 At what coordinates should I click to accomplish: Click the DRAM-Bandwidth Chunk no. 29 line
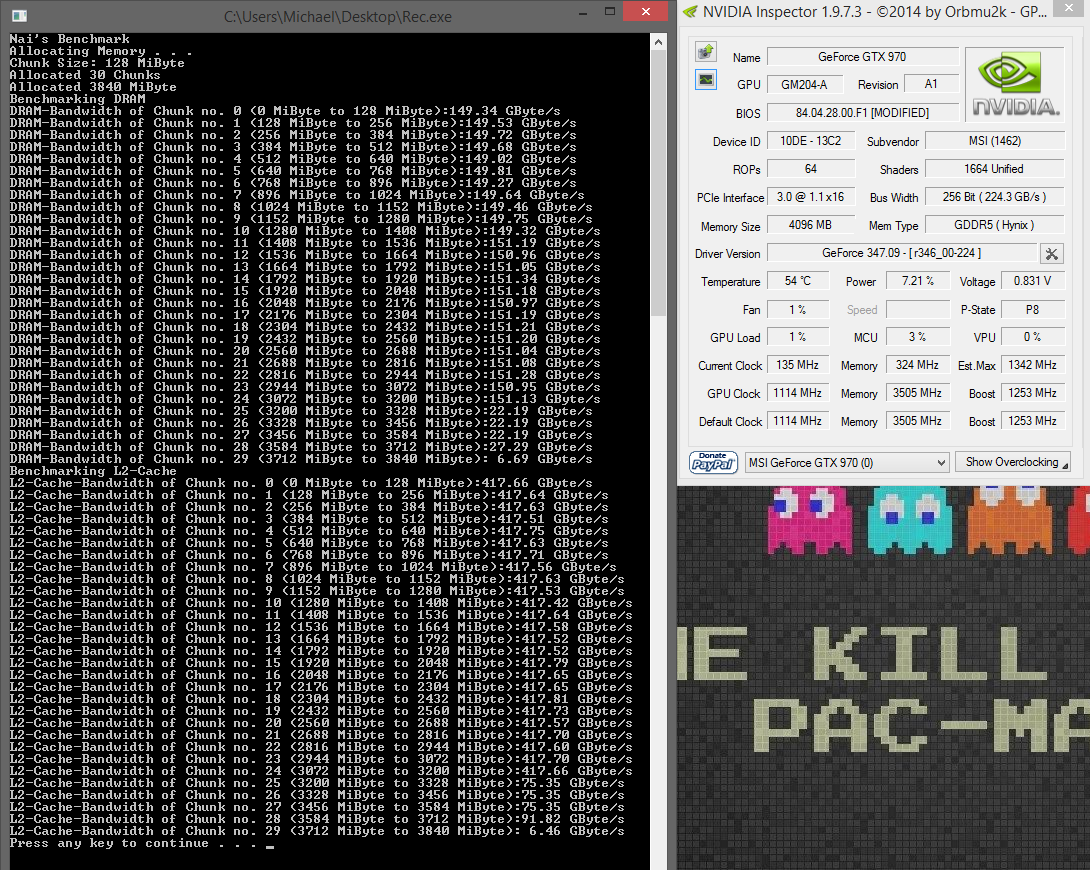(301, 459)
